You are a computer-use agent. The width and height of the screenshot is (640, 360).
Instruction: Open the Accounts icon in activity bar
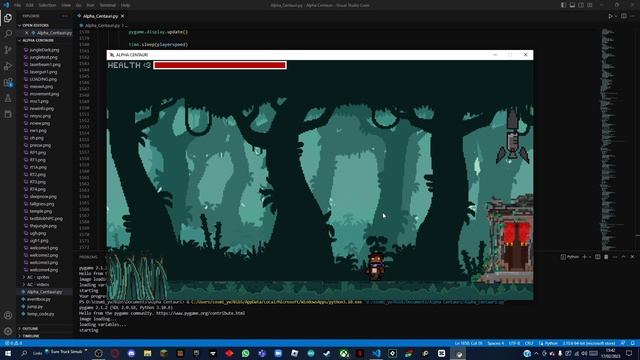tap(8, 315)
